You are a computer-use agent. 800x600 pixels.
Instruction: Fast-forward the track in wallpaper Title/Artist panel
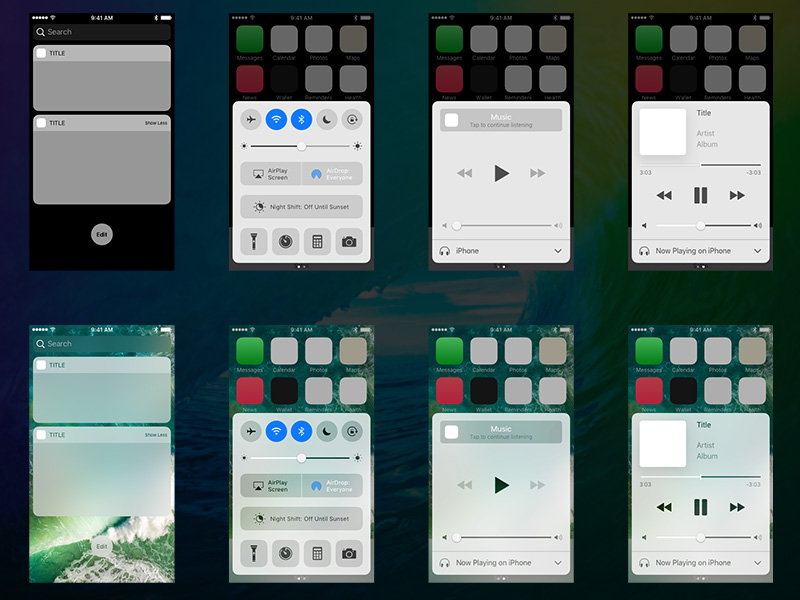click(x=737, y=507)
